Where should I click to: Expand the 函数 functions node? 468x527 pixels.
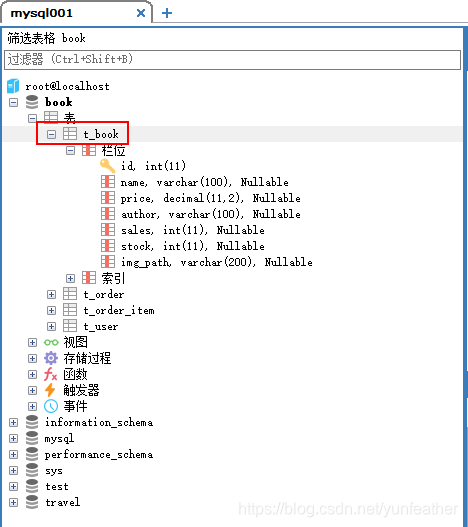point(32,374)
